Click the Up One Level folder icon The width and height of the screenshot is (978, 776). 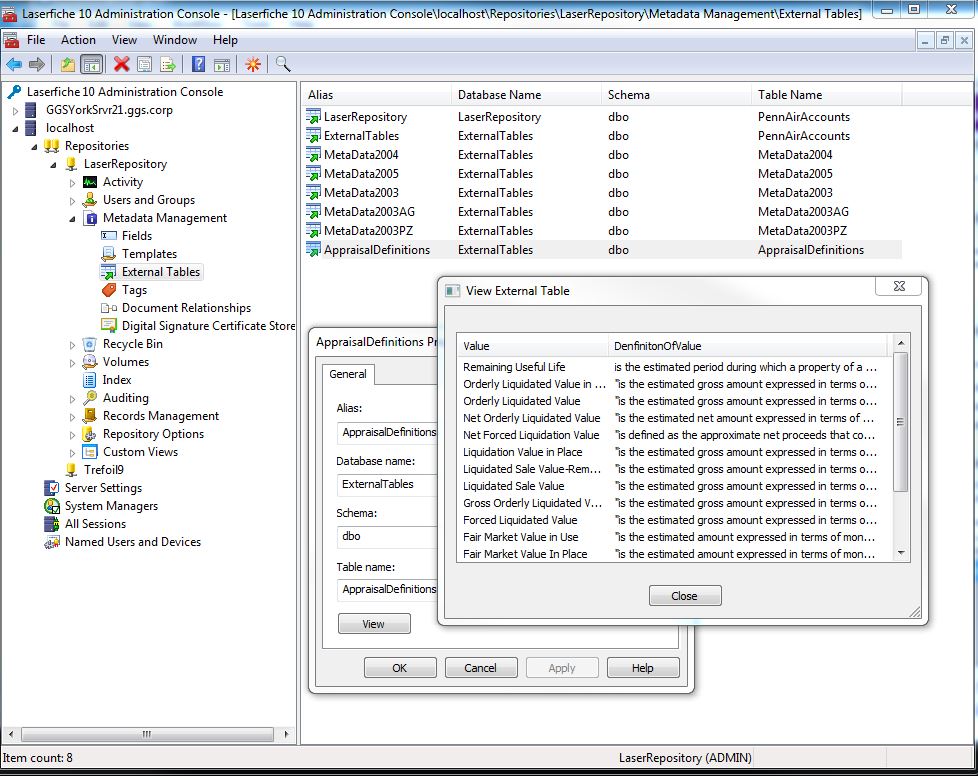point(67,65)
